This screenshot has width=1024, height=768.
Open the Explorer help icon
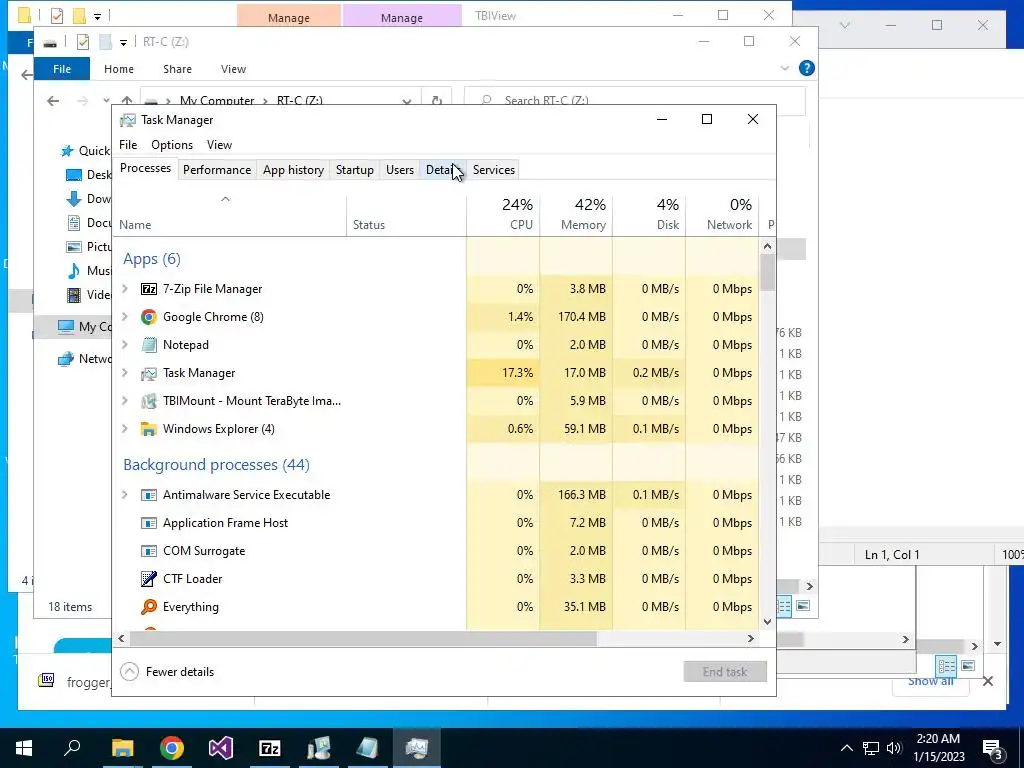pos(807,68)
